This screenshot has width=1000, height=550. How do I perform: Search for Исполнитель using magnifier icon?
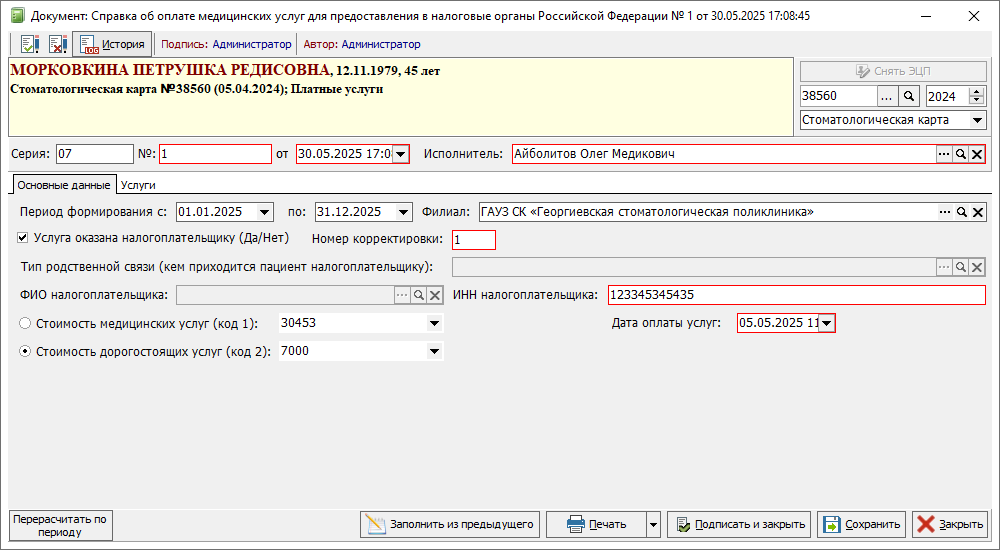click(x=960, y=154)
